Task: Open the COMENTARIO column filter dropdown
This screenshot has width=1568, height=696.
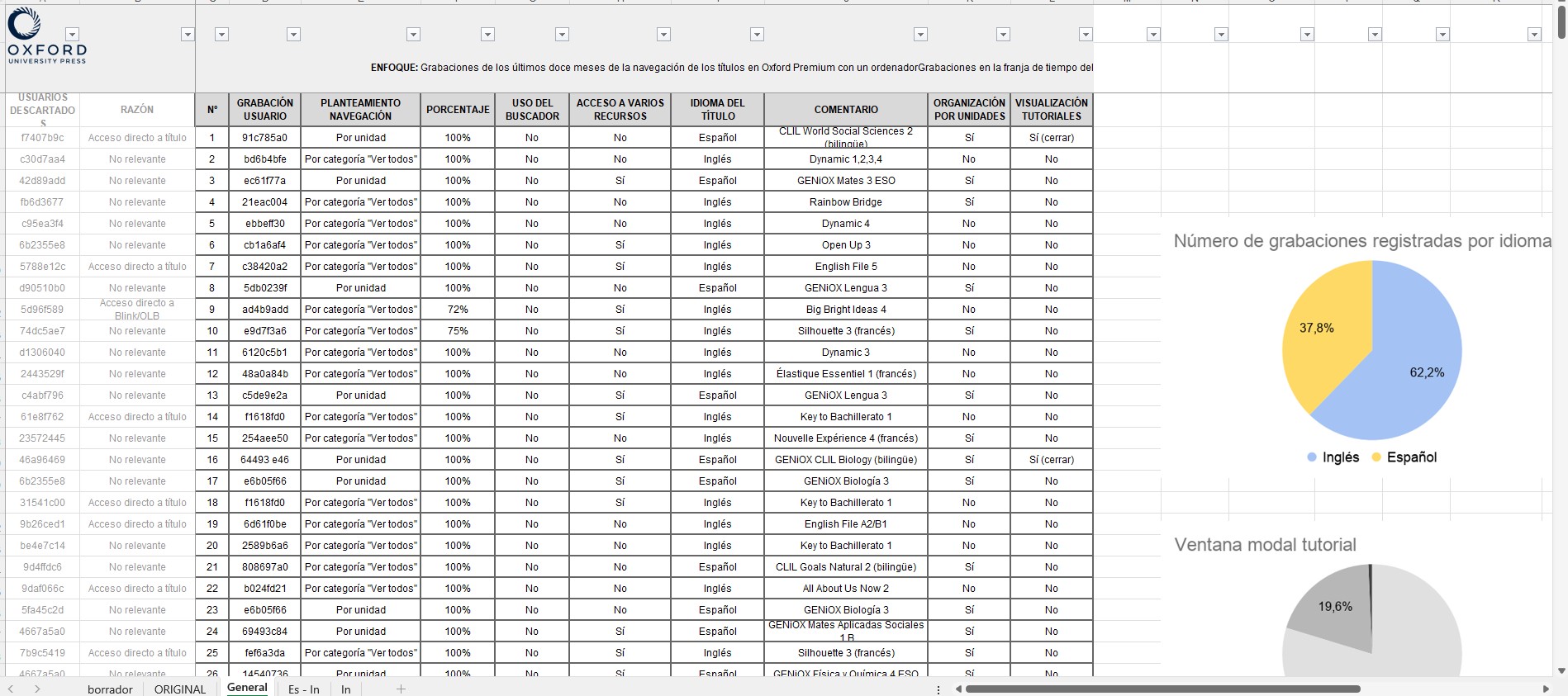Action: tap(920, 35)
